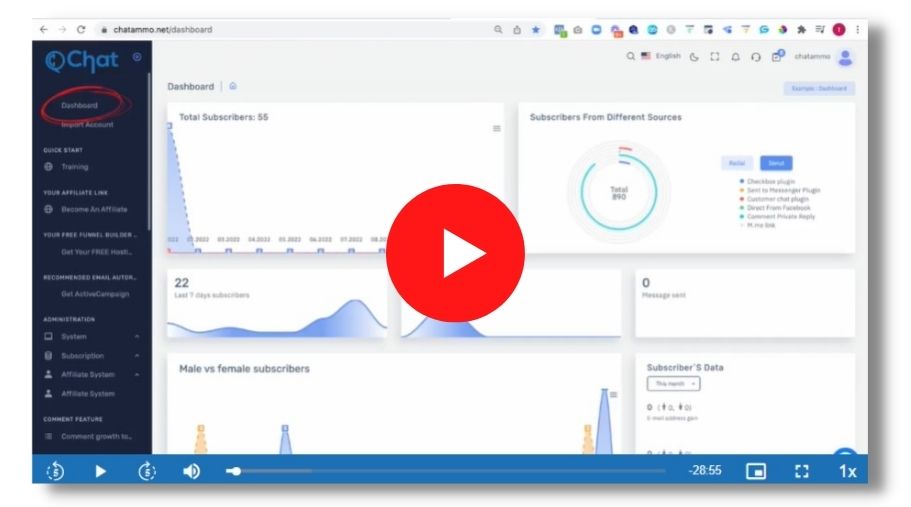The height and width of the screenshot is (507, 911).
Task: Toggle the Comment Private Reply legend entry
Action: click(777, 216)
